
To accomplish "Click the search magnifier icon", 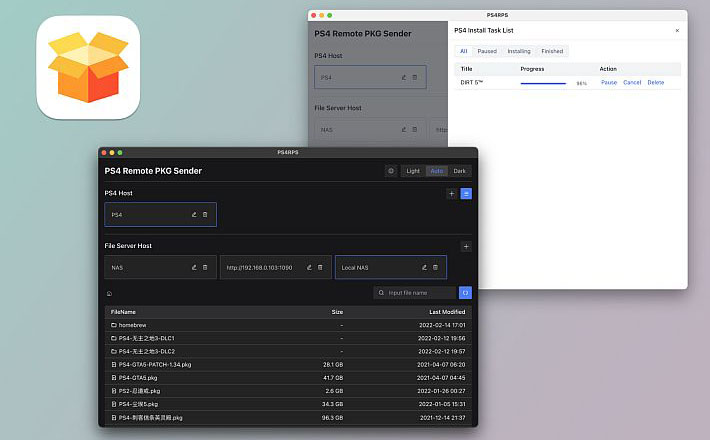I will tap(381, 293).
